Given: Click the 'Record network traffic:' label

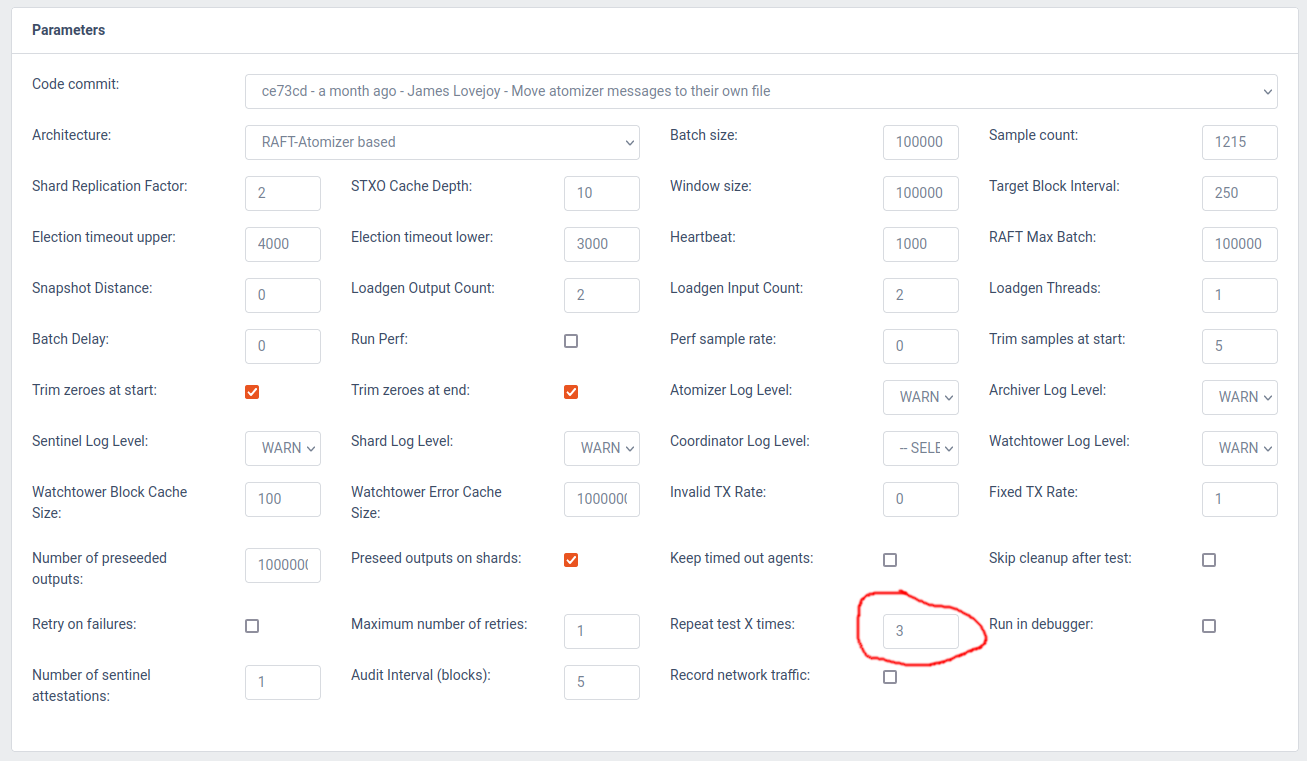Looking at the screenshot, I should click(x=740, y=675).
